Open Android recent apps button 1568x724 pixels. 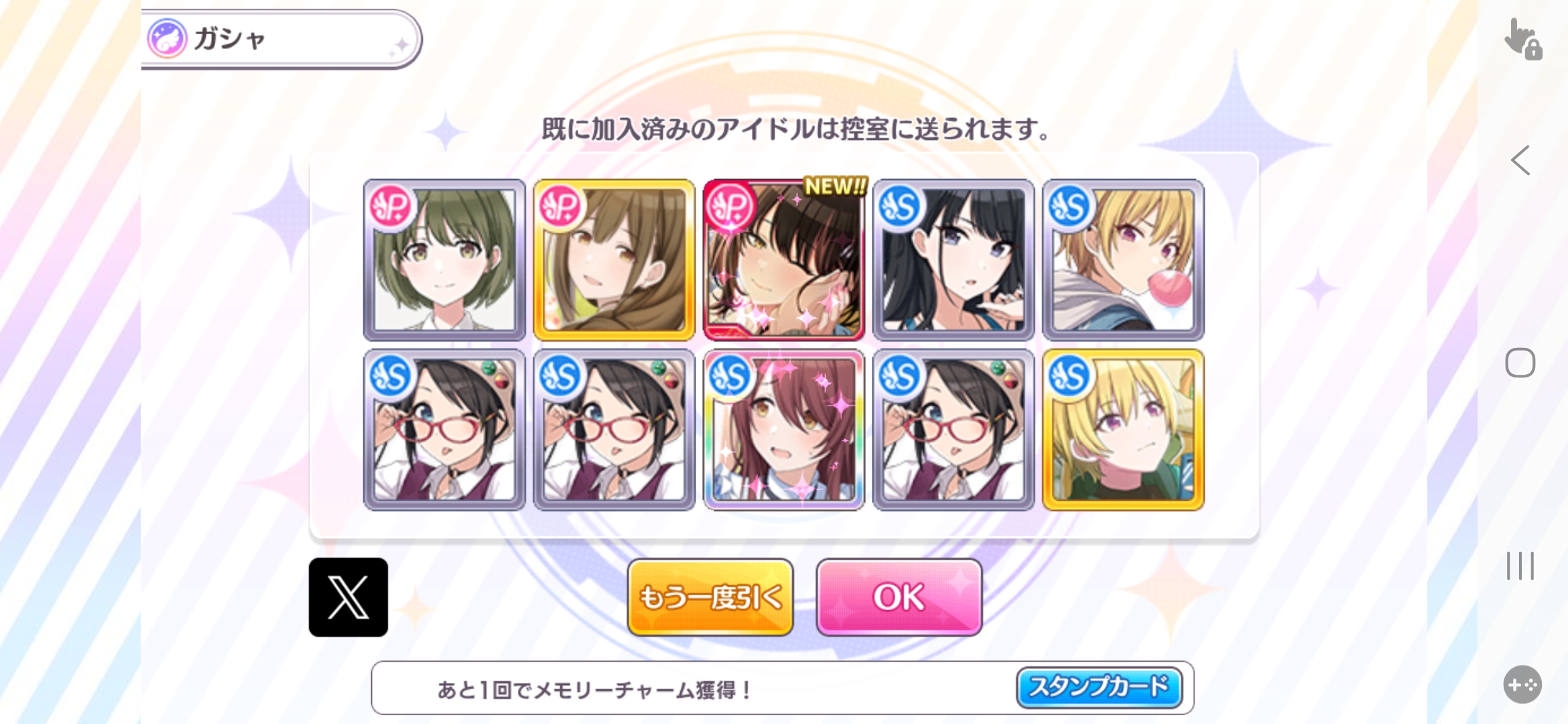(1520, 565)
